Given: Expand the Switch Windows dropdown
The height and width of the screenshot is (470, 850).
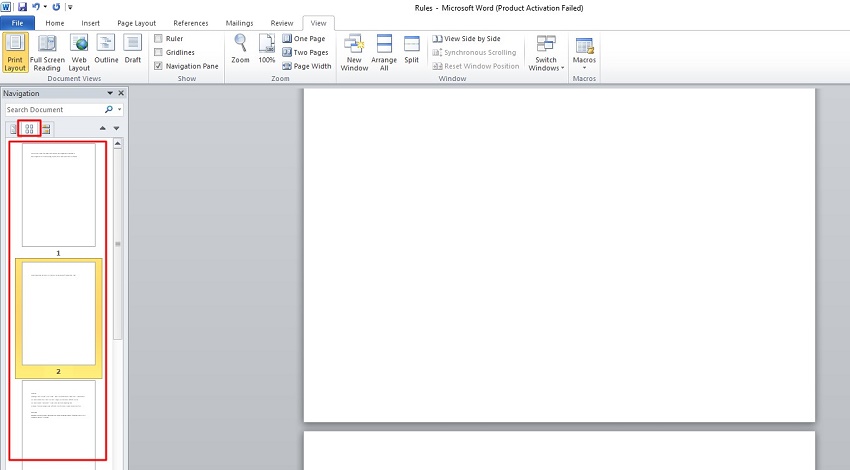Looking at the screenshot, I should click(545, 54).
